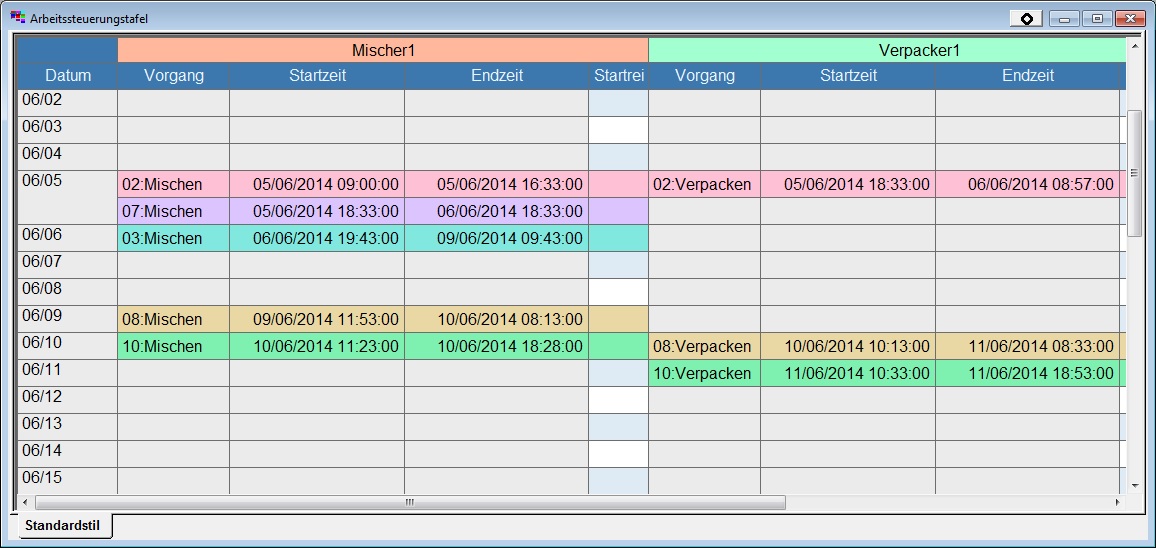Click the 03:Mischen operation cell
This screenshot has height=548, width=1156.
click(173, 238)
